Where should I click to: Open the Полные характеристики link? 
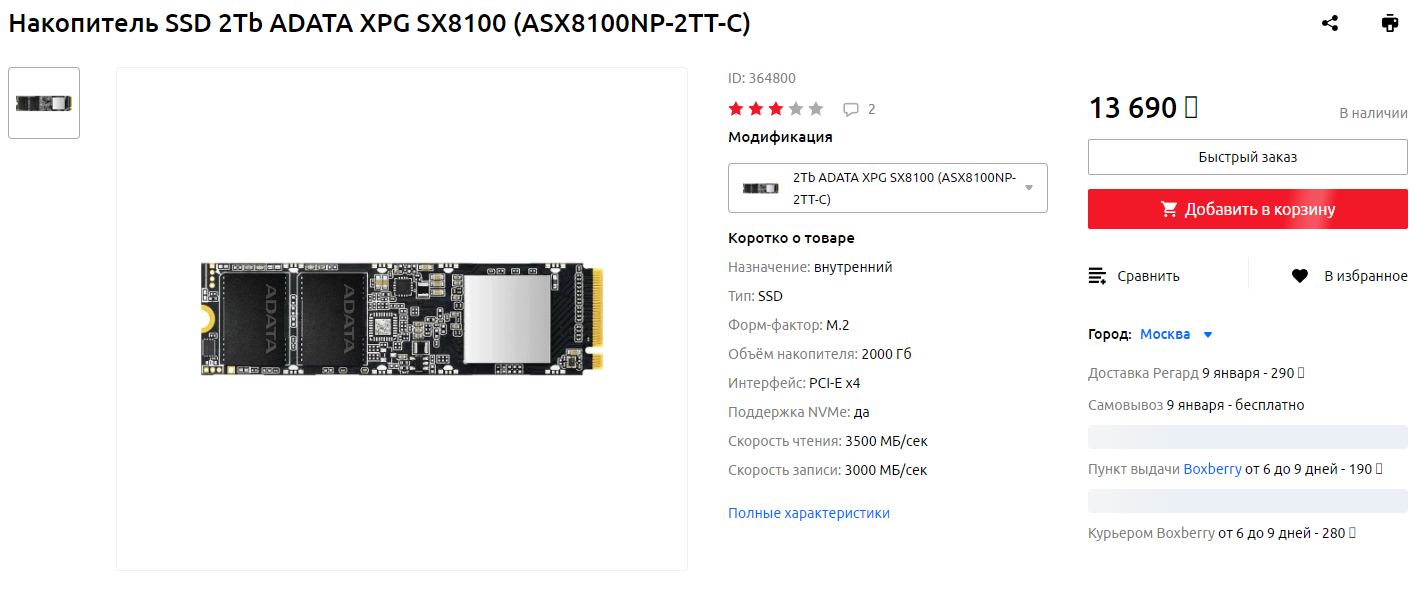point(809,513)
